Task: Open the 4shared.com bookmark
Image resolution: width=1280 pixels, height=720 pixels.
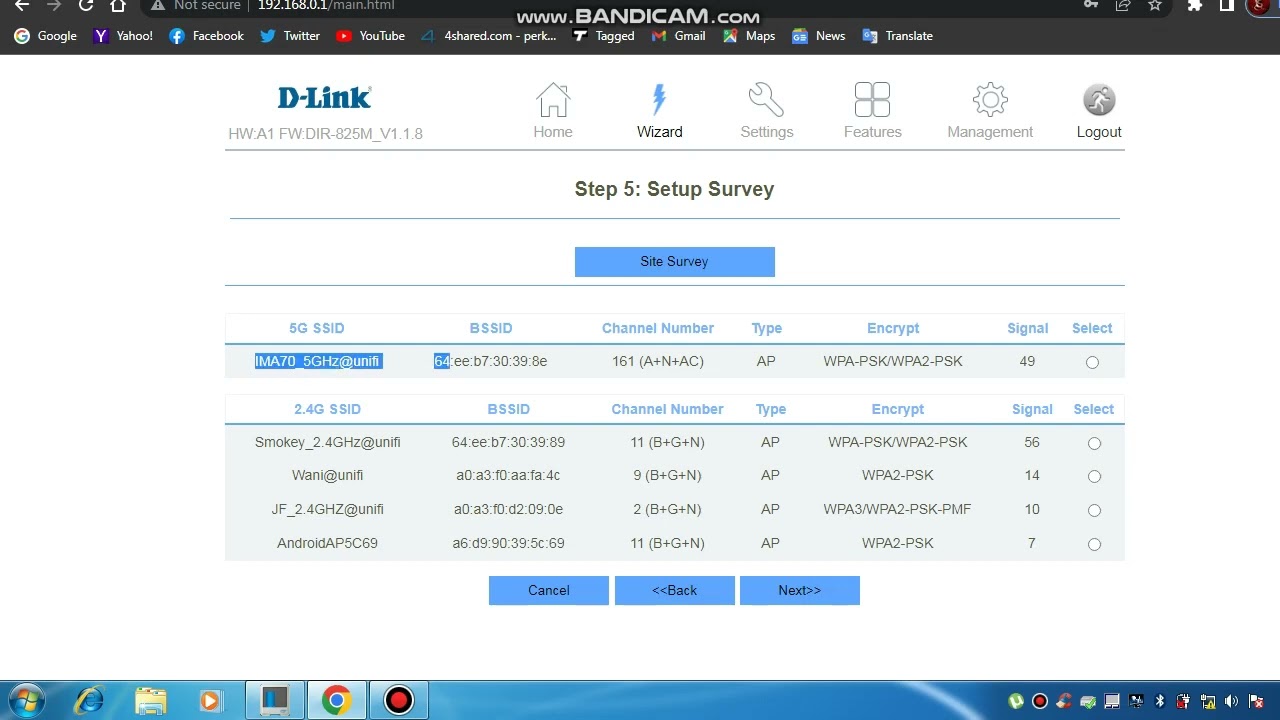Action: (x=488, y=36)
